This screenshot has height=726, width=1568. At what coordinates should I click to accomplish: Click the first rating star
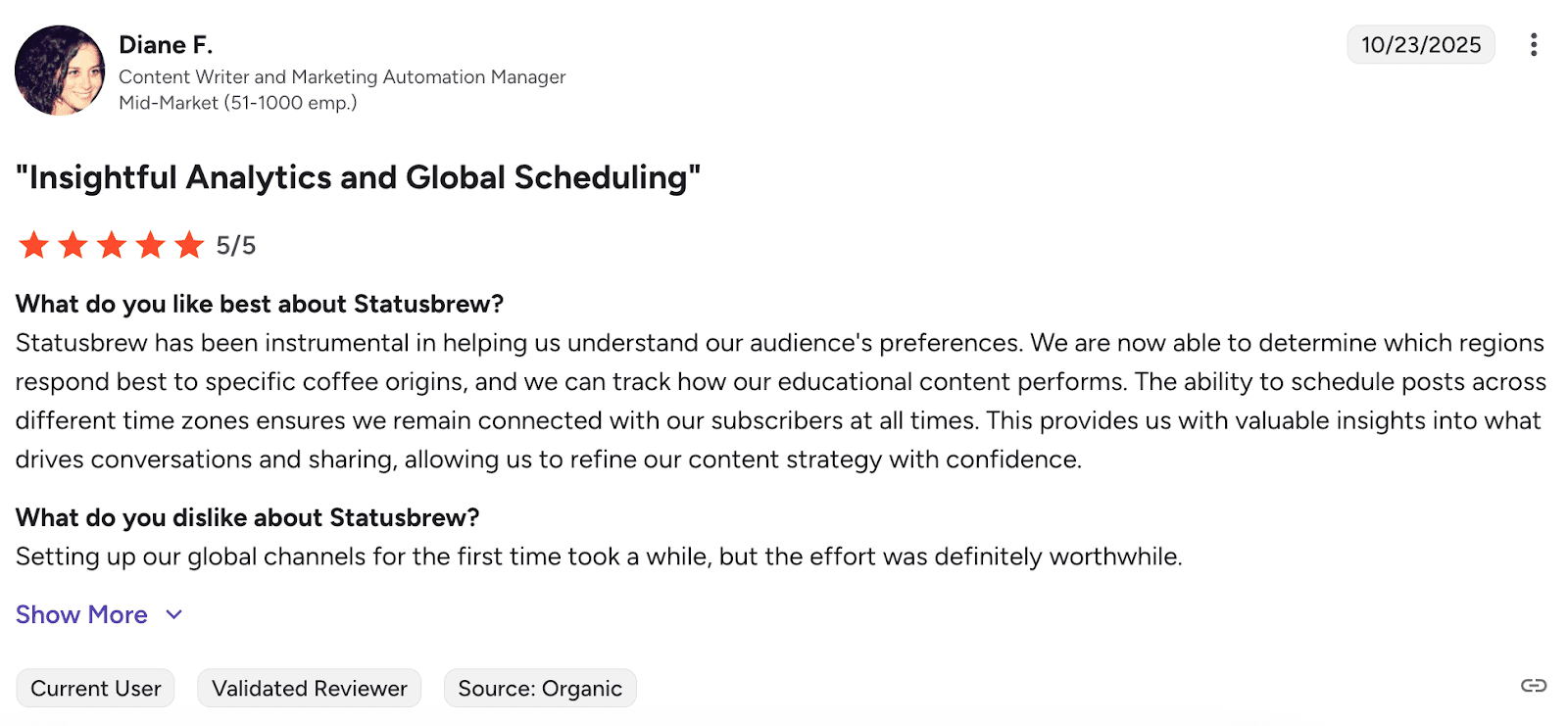[34, 245]
